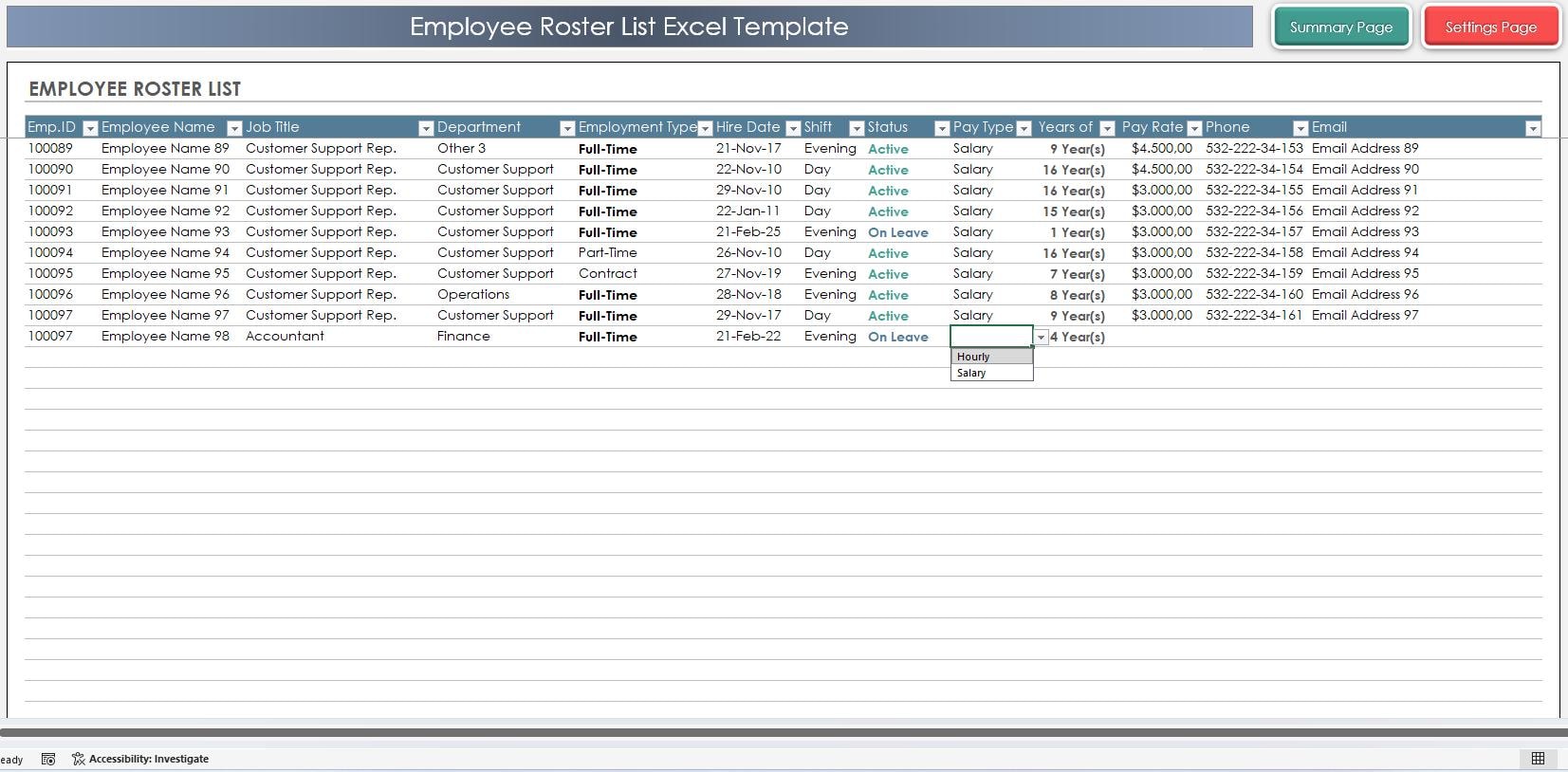Open the Pay Type filter dropdown
This screenshot has height=772, width=1568.
tap(1024, 128)
